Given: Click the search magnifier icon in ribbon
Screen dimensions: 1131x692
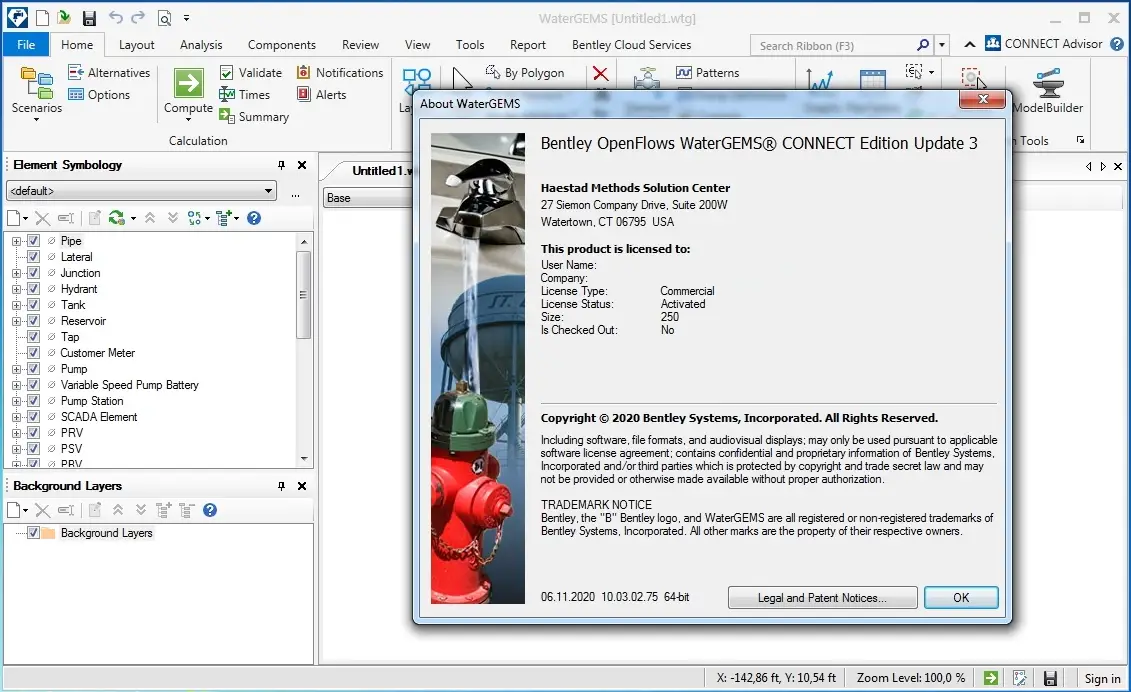Looking at the screenshot, I should tap(923, 45).
